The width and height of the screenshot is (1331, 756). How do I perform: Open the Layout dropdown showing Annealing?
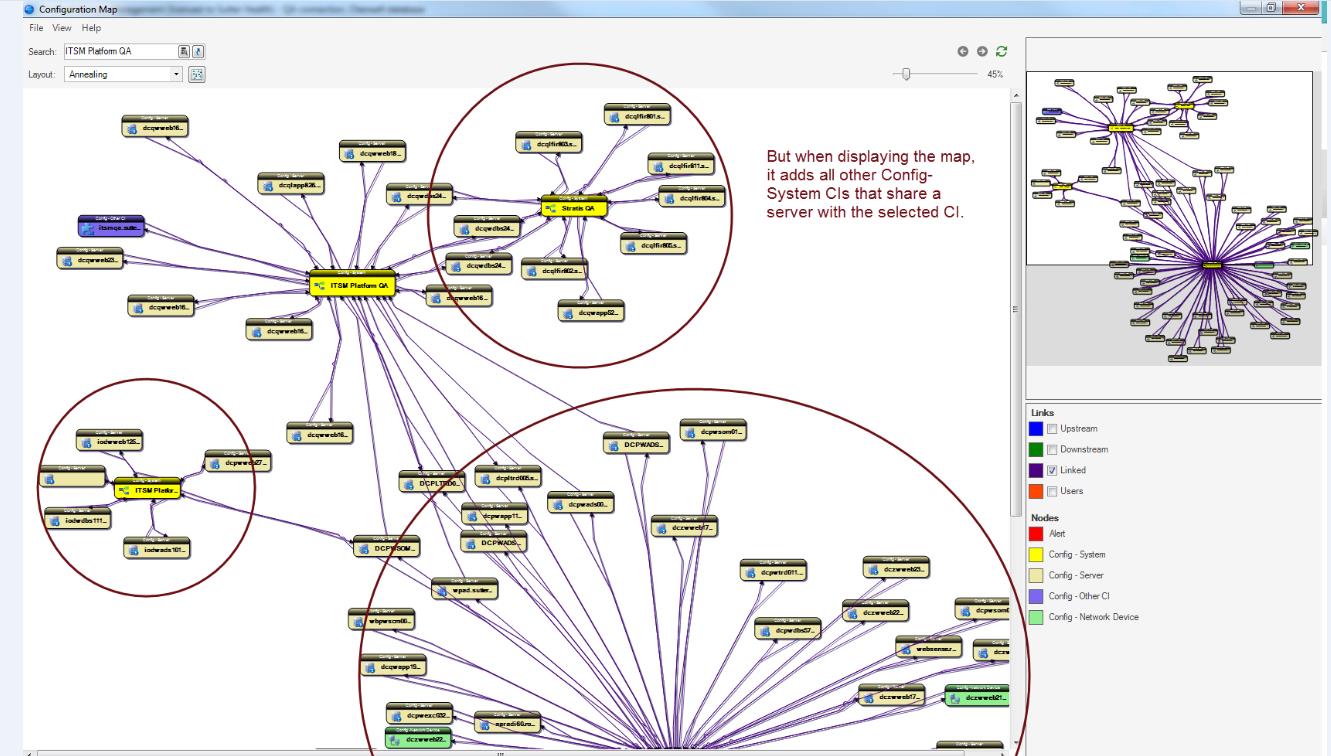coord(176,74)
